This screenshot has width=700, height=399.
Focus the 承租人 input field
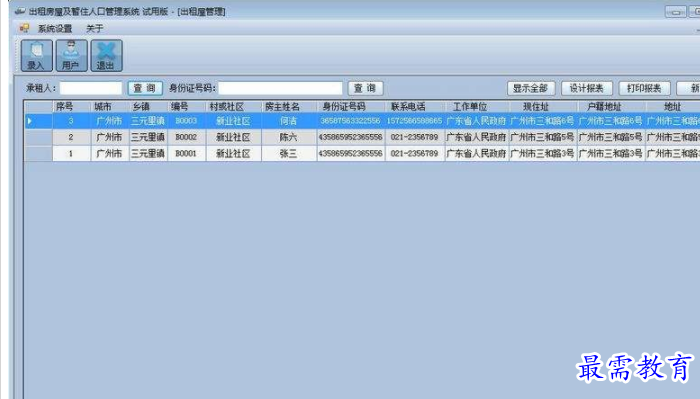click(x=91, y=88)
